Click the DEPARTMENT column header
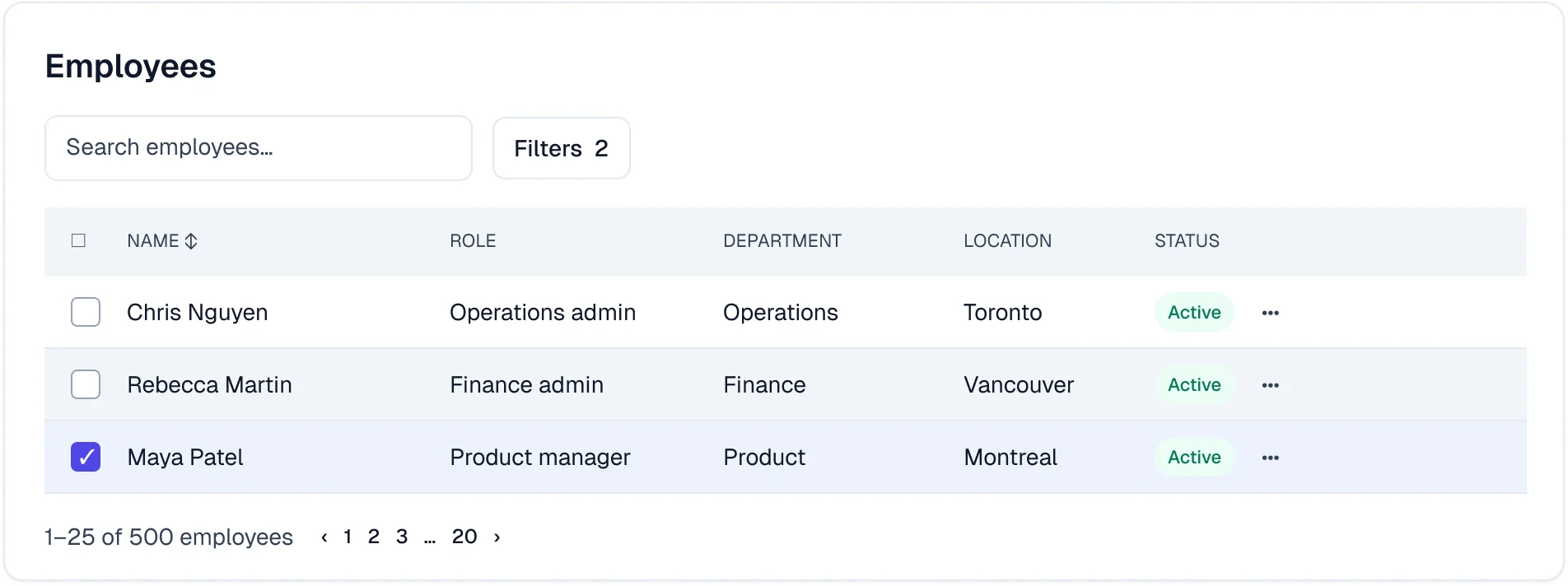Viewport: 1568px width, 586px height. pyautogui.click(x=782, y=241)
